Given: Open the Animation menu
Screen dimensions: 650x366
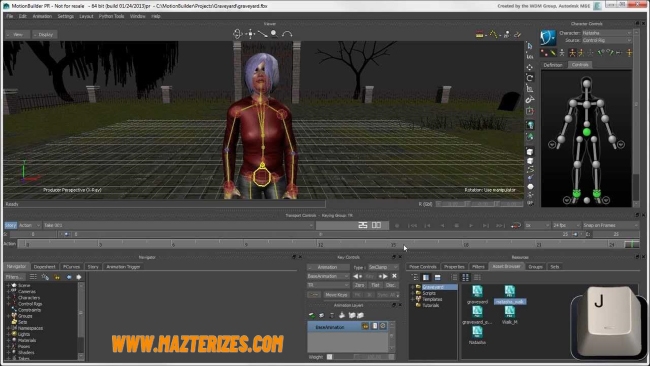Looking at the screenshot, I should (x=42, y=16).
